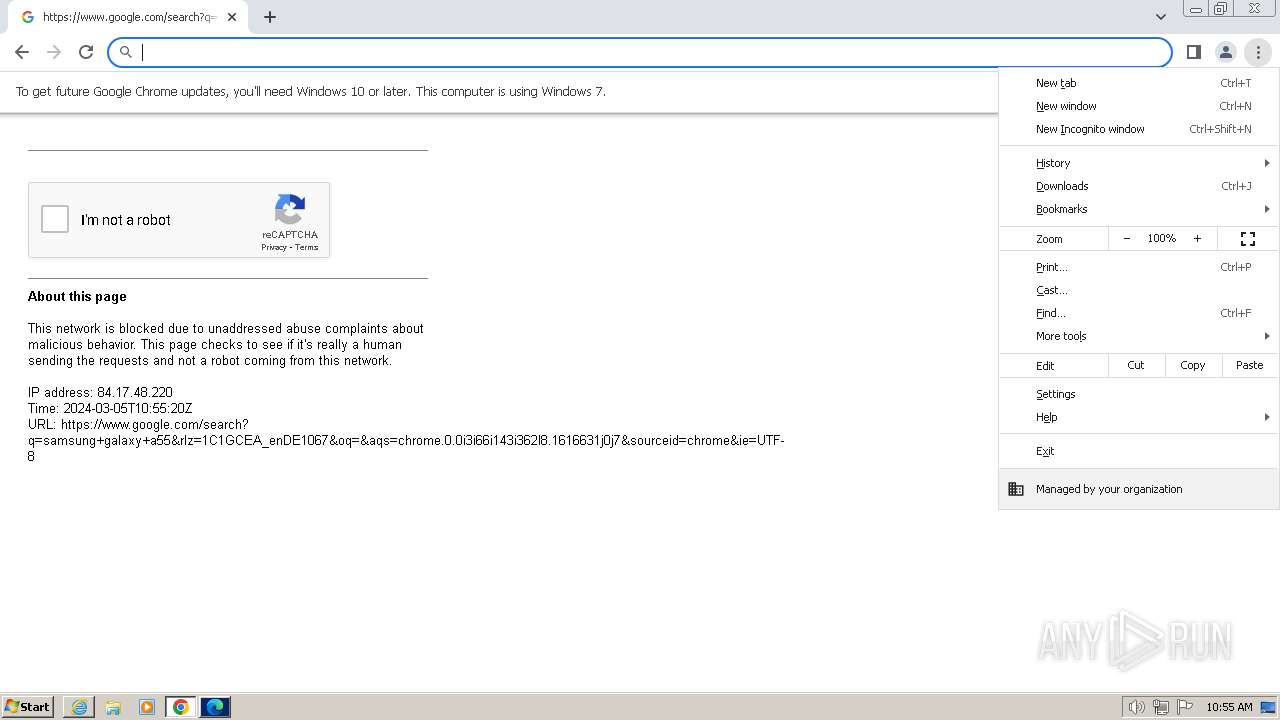Choose New tab from the menu

click(x=1139, y=83)
